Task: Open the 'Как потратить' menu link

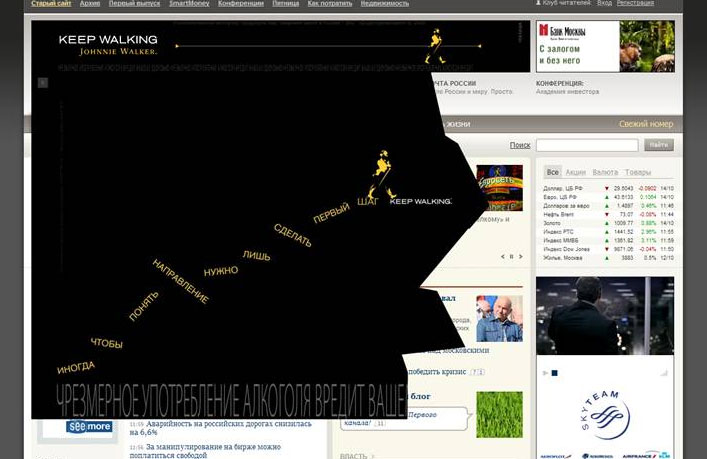Action: (x=330, y=3)
